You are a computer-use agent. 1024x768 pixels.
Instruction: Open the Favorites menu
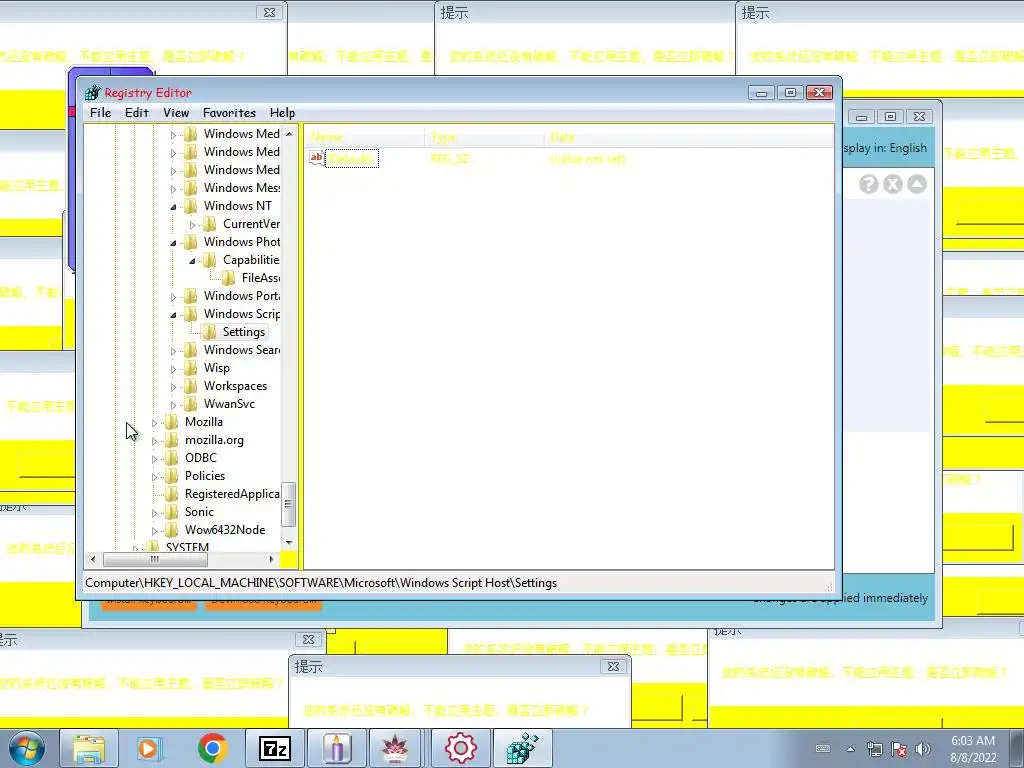229,113
